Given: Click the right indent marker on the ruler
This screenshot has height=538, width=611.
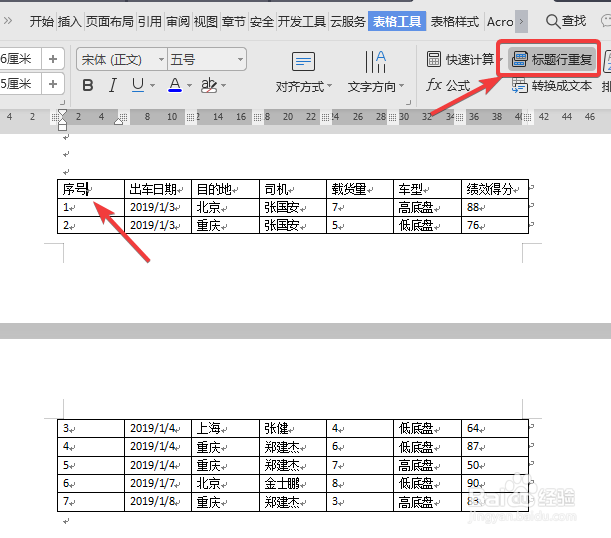Looking at the screenshot, I should point(119,122).
